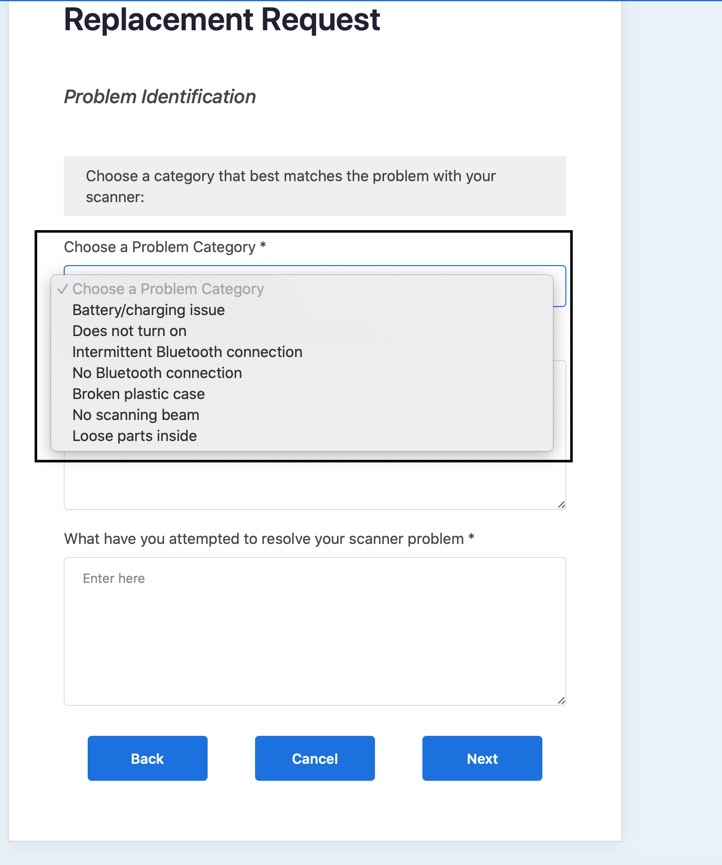The width and height of the screenshot is (722, 865).
Task: Click the resize handle of the upper text area
Action: (x=561, y=504)
